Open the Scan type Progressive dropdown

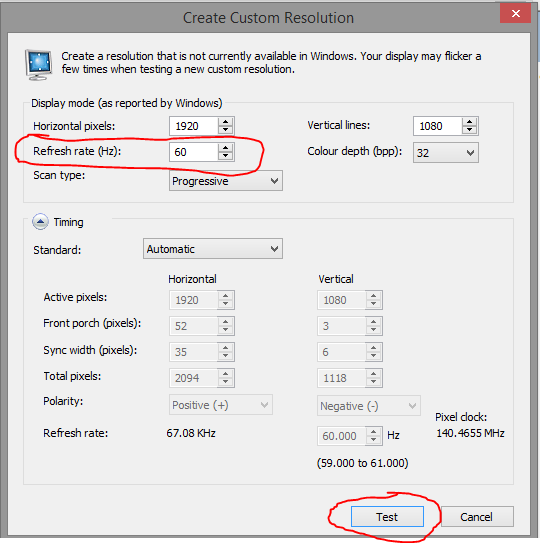coord(226,181)
